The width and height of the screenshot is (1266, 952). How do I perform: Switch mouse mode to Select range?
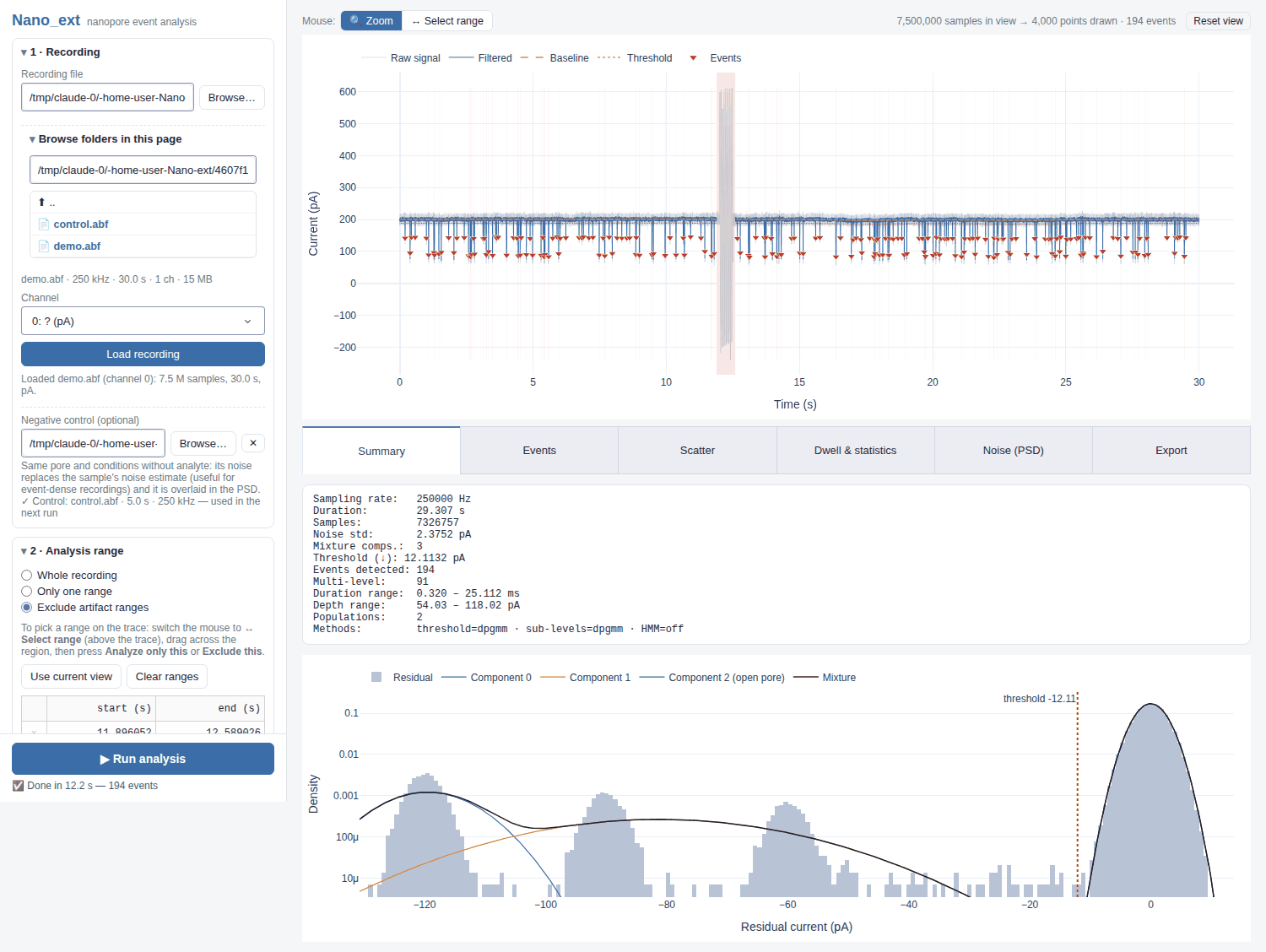(x=447, y=21)
